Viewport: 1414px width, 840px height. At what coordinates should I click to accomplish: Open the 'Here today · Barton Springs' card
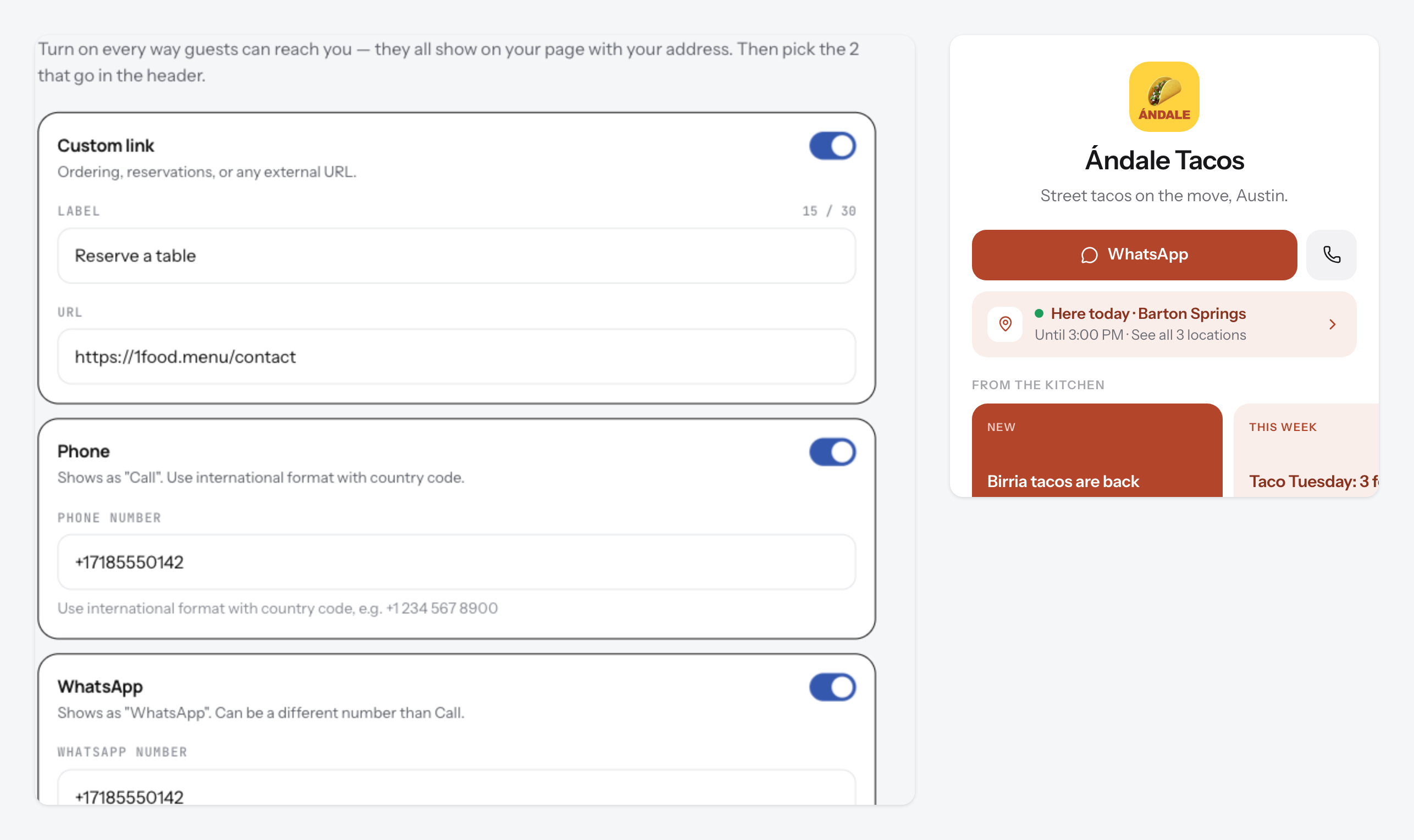pos(1164,324)
